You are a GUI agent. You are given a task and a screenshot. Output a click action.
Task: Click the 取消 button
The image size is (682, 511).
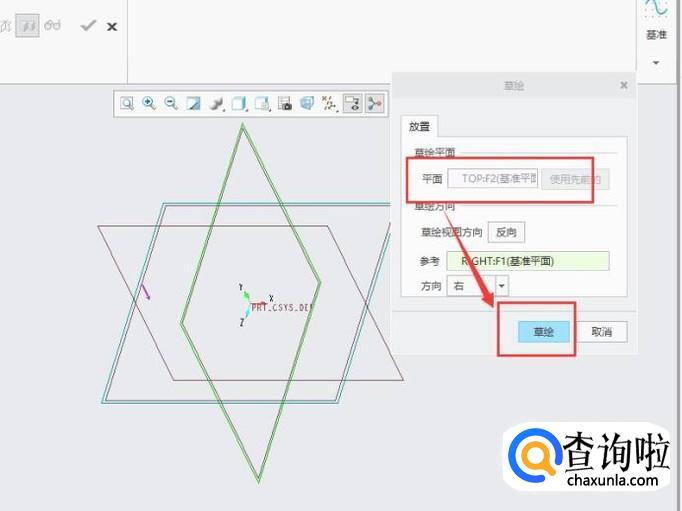602,332
